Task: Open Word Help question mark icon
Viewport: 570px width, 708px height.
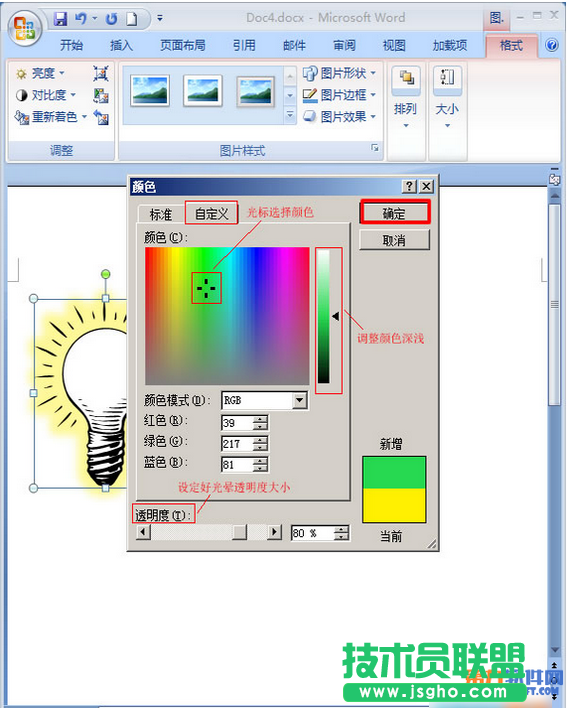Action: coord(551,45)
